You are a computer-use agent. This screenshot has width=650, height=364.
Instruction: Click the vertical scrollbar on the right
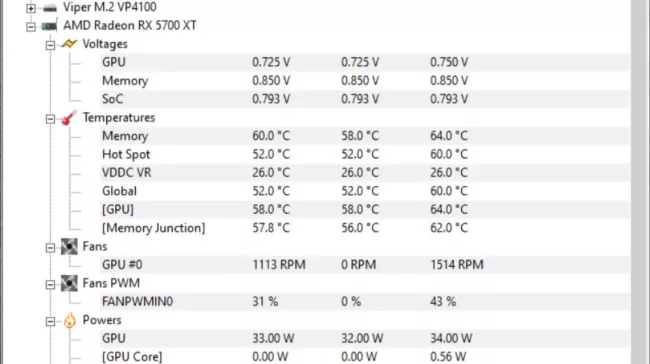point(640,182)
